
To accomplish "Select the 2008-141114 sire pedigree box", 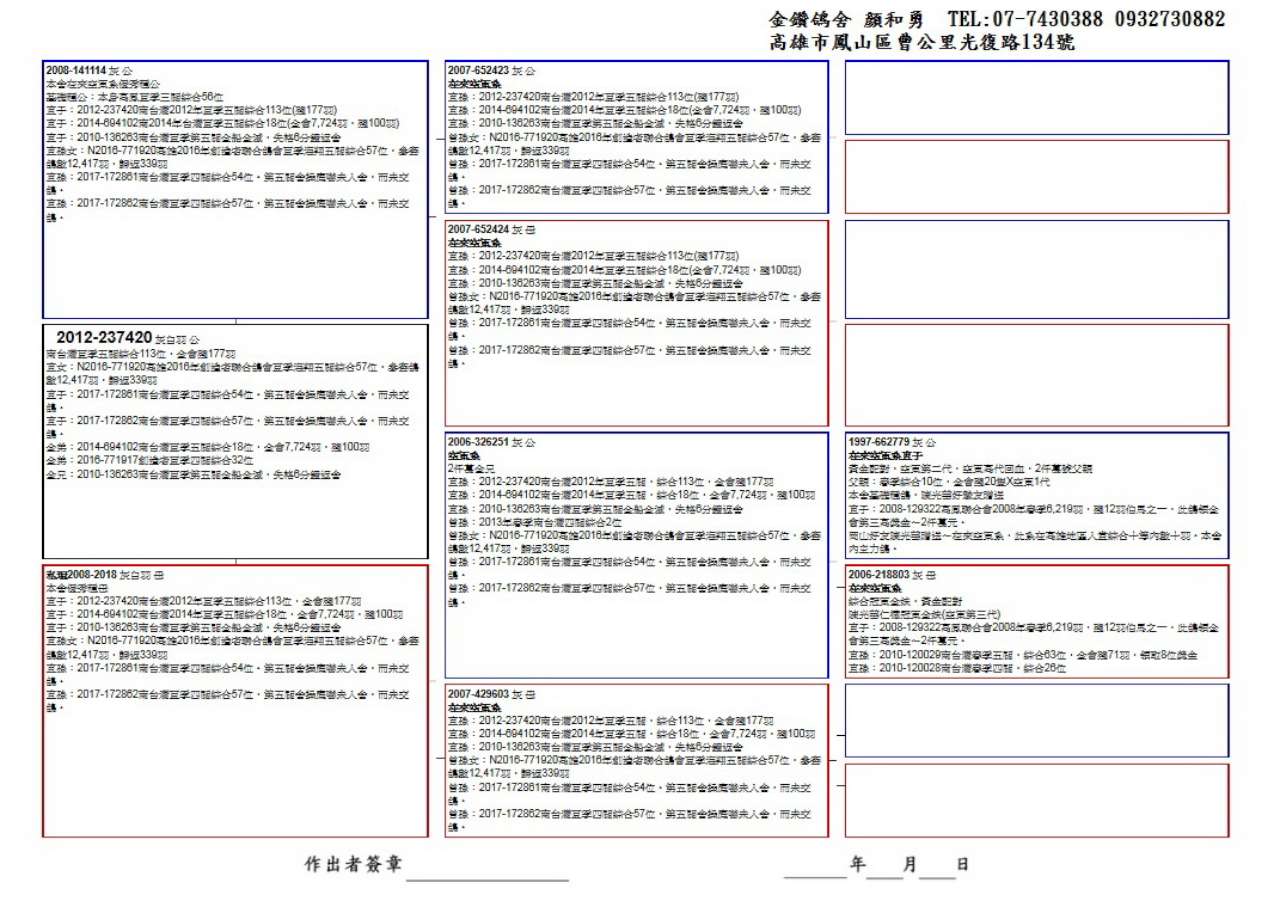I will point(235,190).
